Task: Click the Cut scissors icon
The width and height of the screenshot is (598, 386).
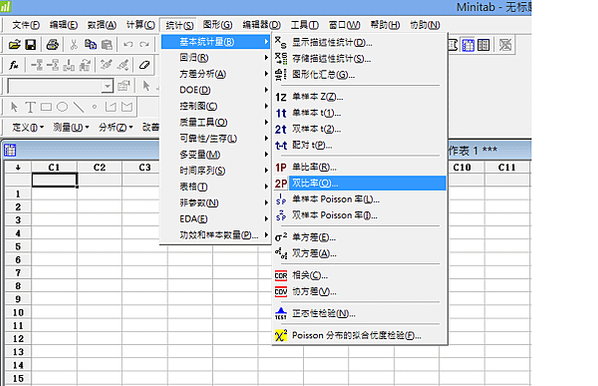Action: (x=74, y=45)
